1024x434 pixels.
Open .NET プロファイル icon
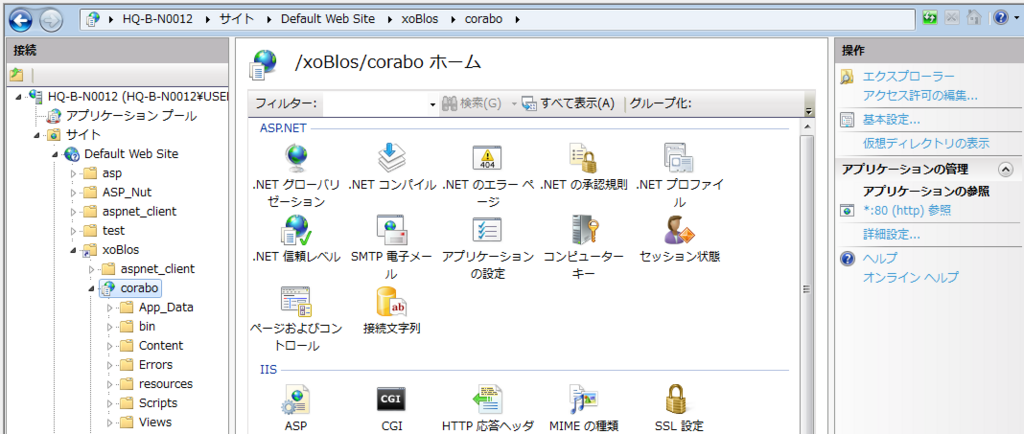(679, 157)
